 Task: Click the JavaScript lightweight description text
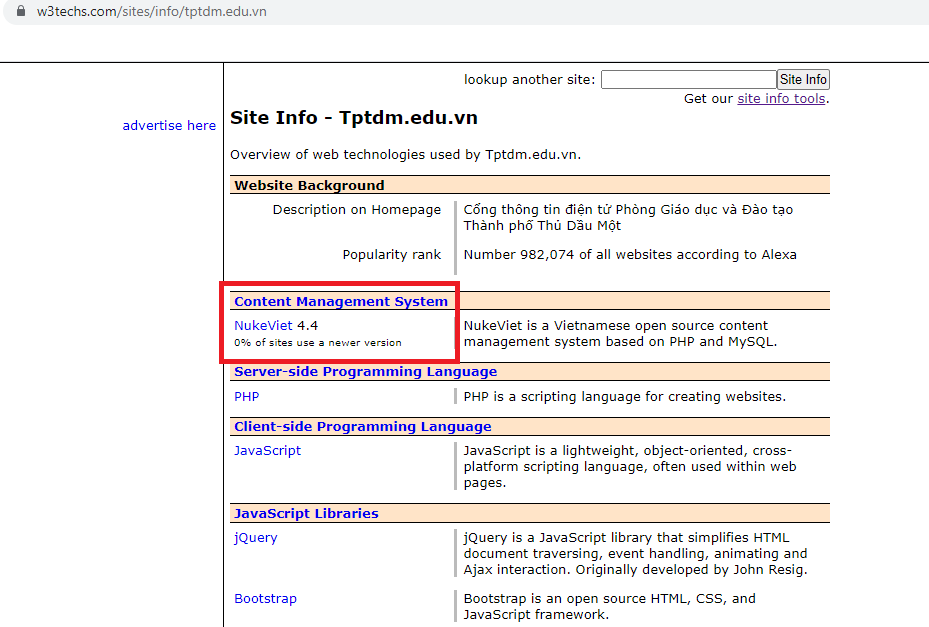(630, 466)
